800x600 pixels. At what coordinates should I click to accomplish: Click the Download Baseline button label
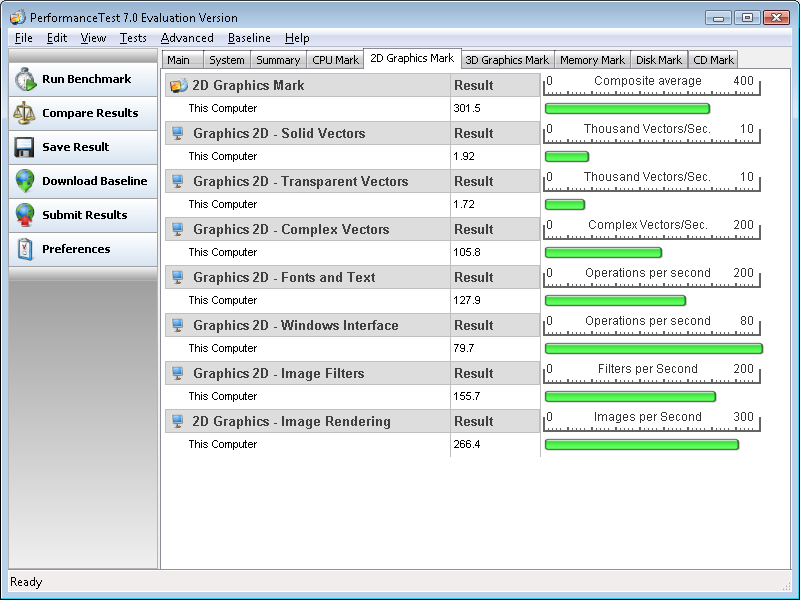95,181
